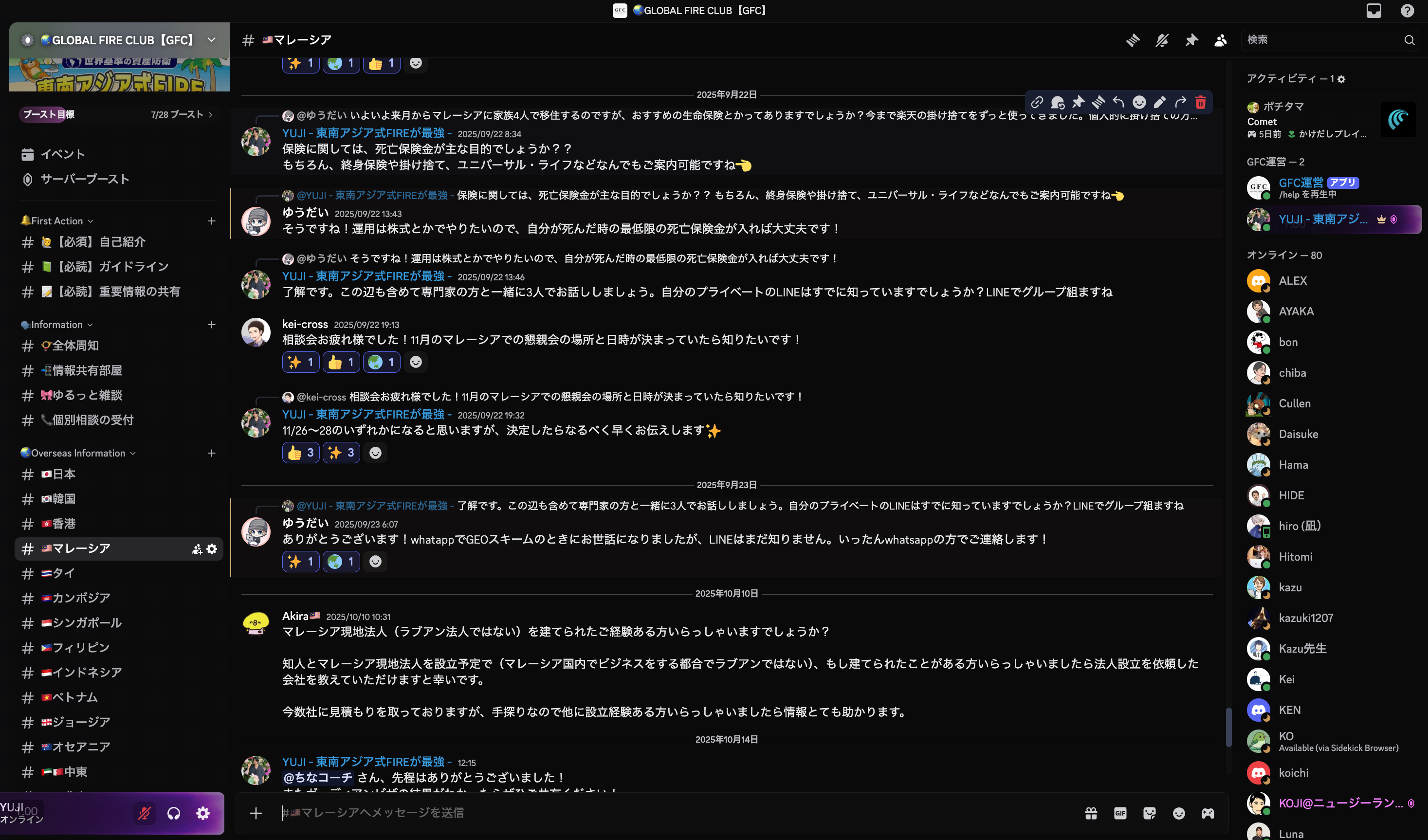Add thumbs up reaction on kei-cross message
Image resolution: width=1428 pixels, height=840 pixels.
[341, 362]
